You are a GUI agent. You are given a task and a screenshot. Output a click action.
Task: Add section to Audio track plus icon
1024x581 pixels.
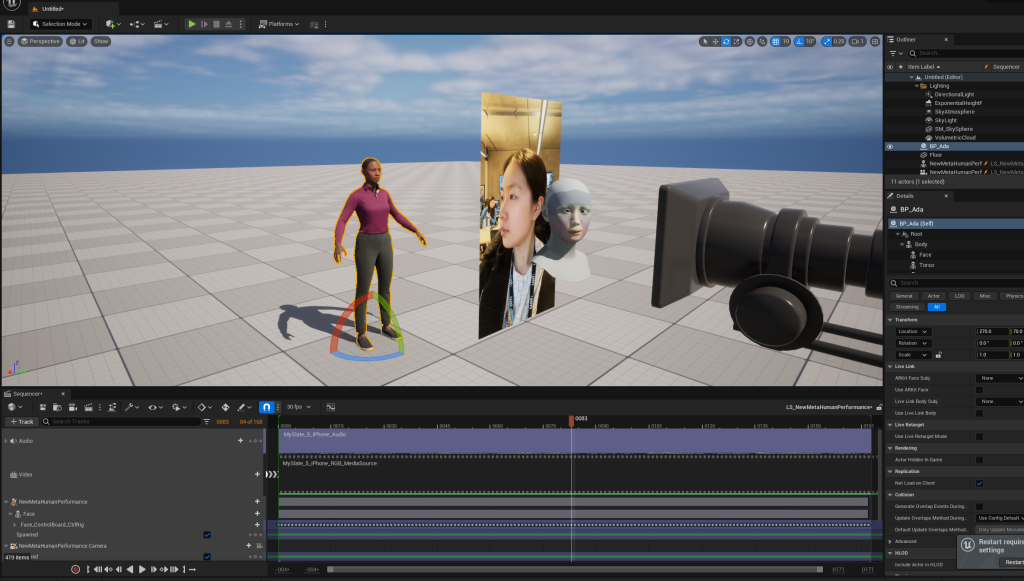240,441
